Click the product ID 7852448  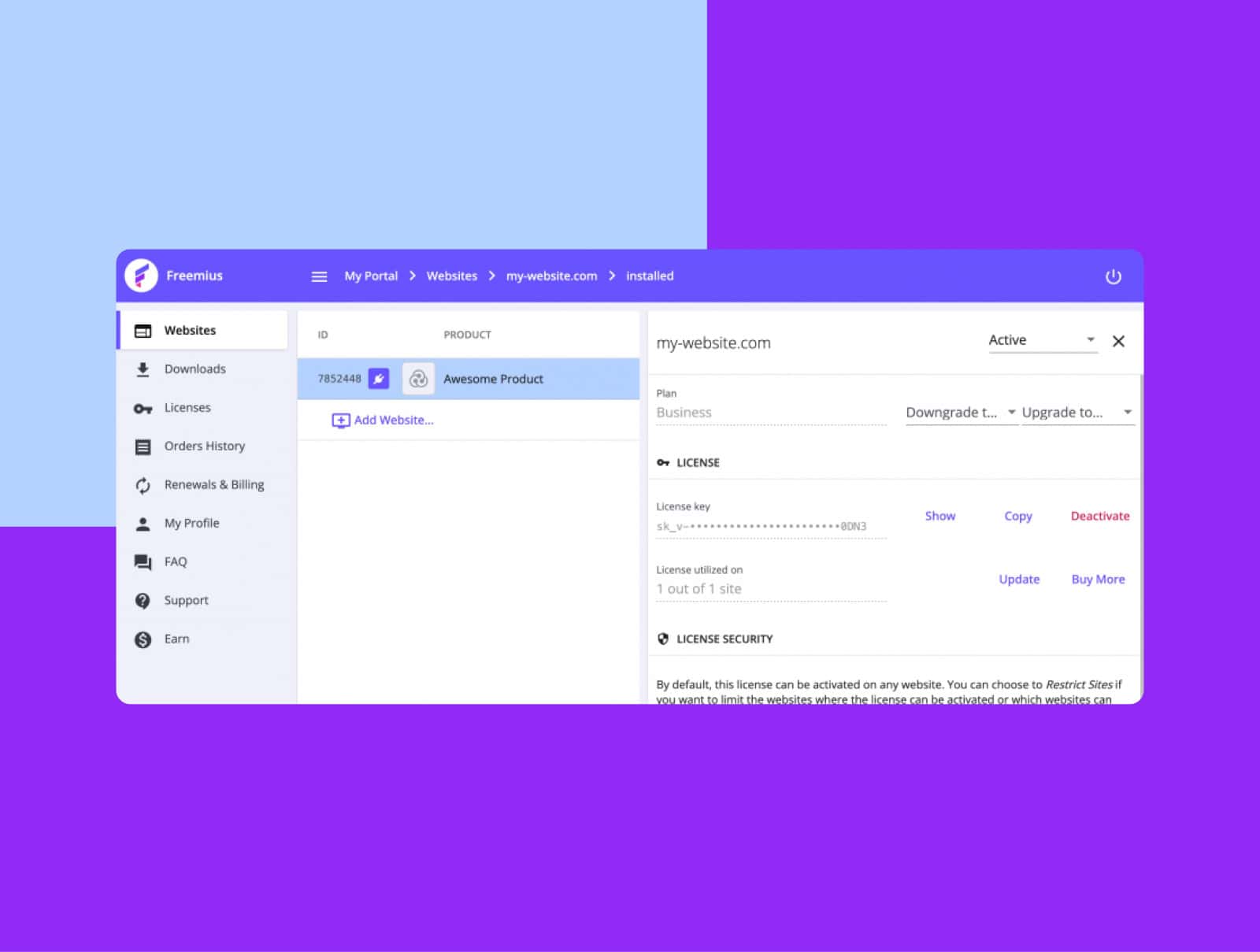click(339, 379)
